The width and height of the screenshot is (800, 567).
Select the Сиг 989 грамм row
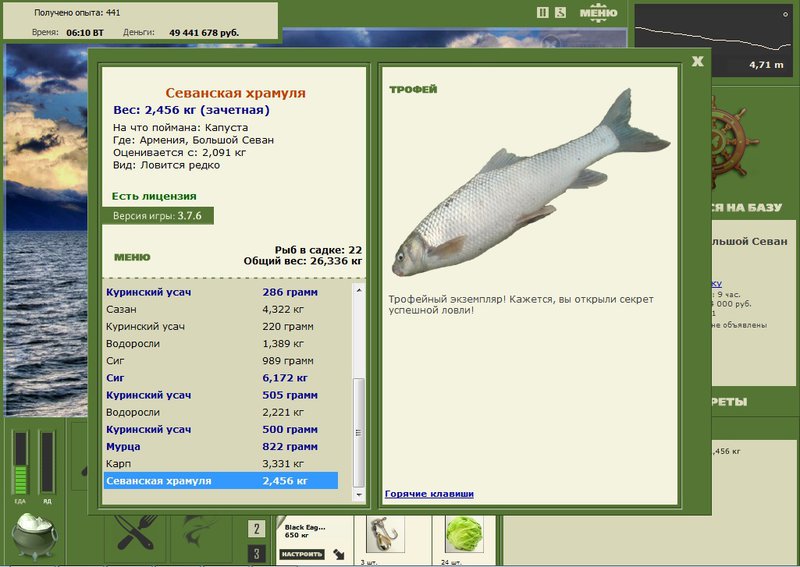pyautogui.click(x=220, y=361)
